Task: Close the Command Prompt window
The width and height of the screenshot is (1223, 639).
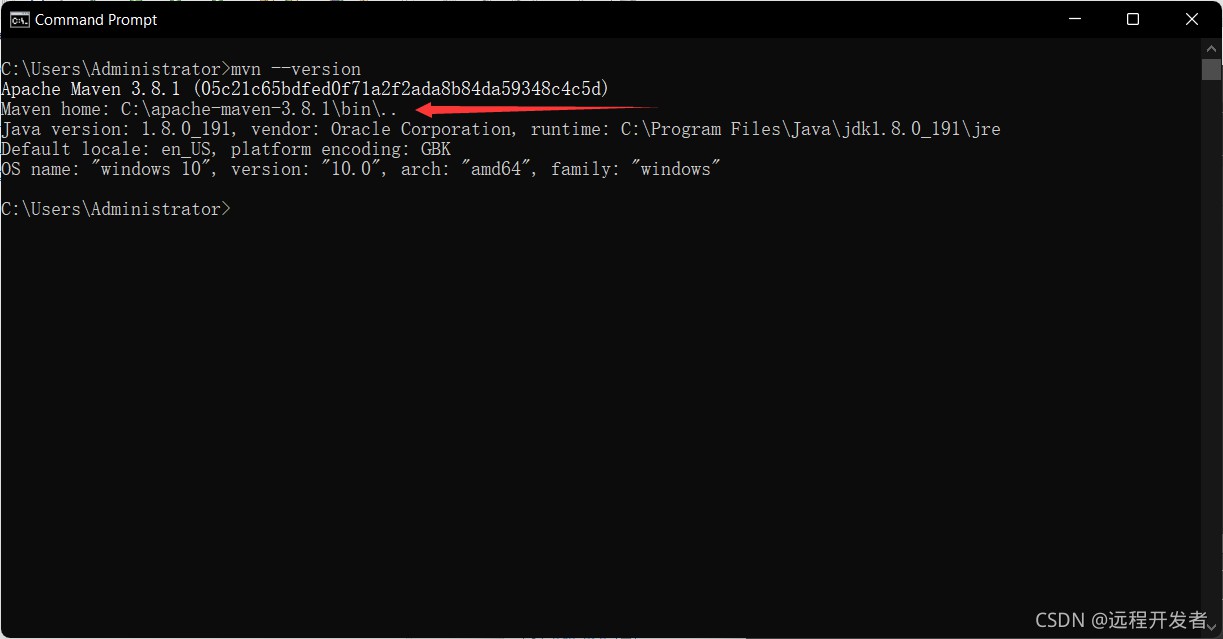Action: click(x=1192, y=19)
